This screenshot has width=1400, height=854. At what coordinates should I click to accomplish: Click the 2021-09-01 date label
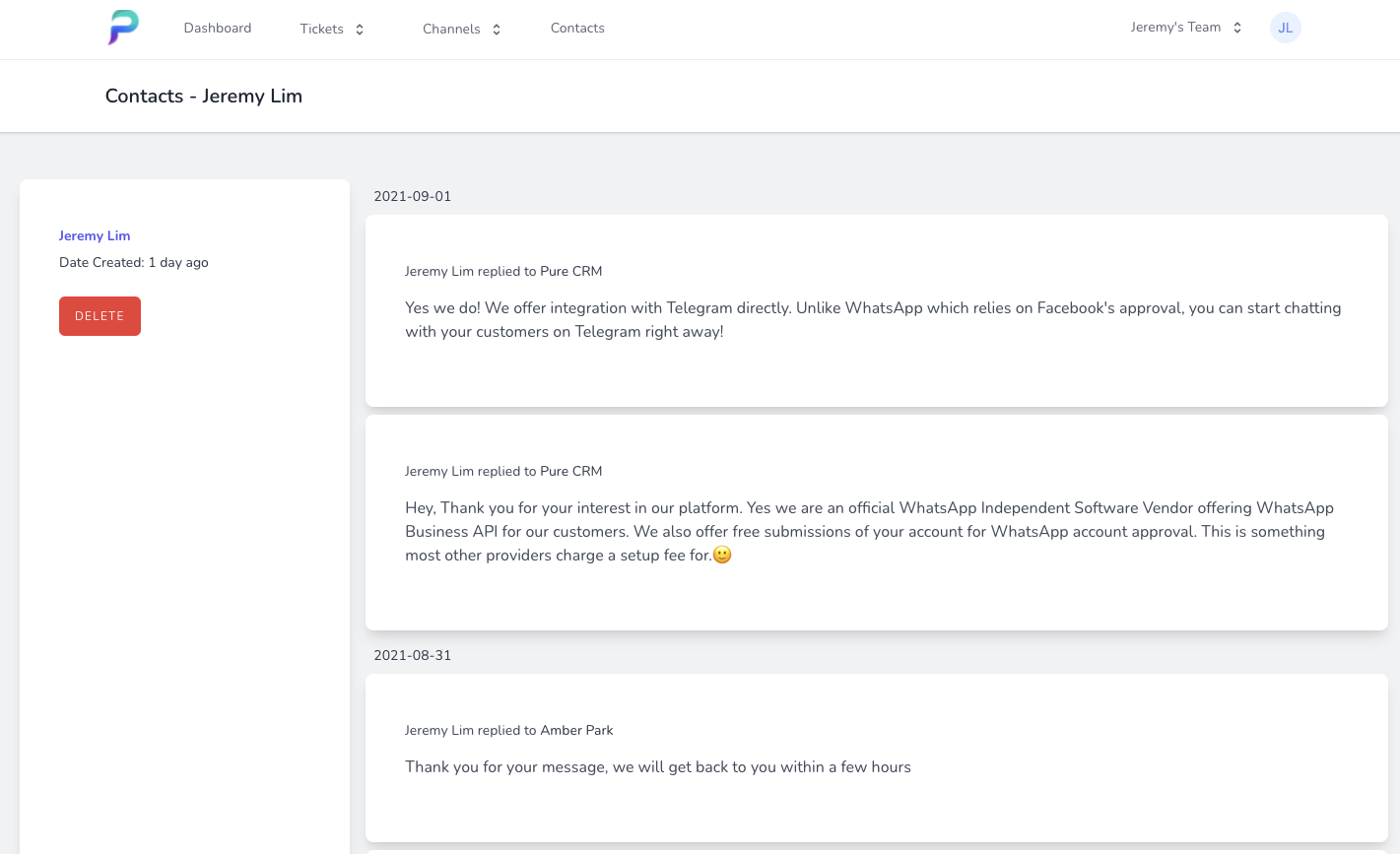click(x=412, y=196)
